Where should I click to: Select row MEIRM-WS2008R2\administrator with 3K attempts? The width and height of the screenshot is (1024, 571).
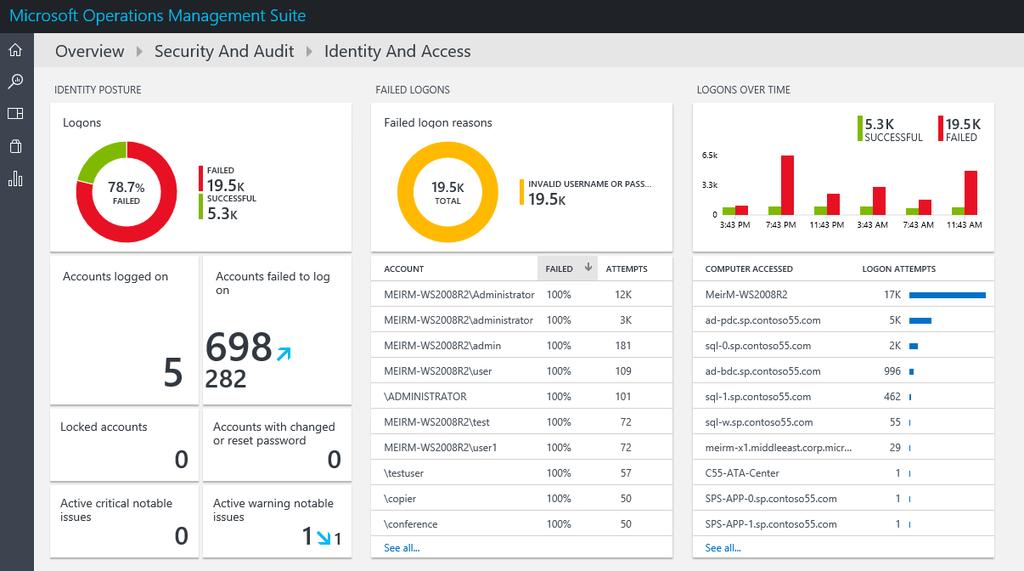[x=522, y=320]
